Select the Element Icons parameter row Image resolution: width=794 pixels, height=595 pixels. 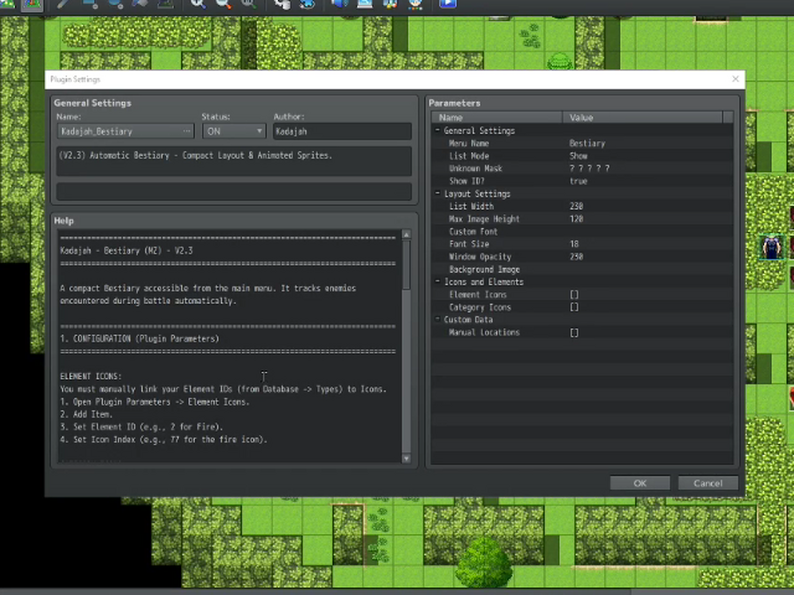pos(582,294)
